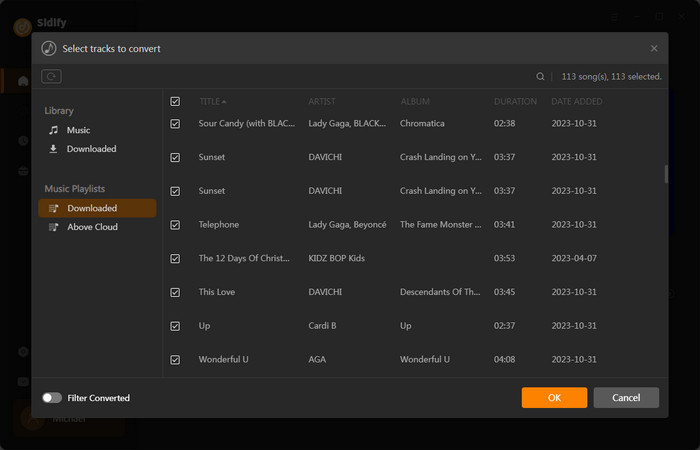Confirm selection with the OK button
Screen dimensions: 700x450
click(x=554, y=397)
